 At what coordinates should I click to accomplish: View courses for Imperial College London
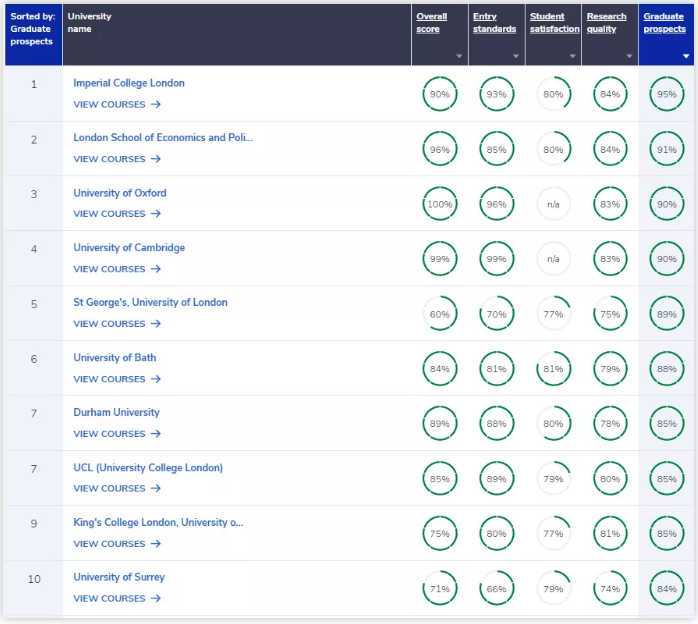(x=117, y=105)
